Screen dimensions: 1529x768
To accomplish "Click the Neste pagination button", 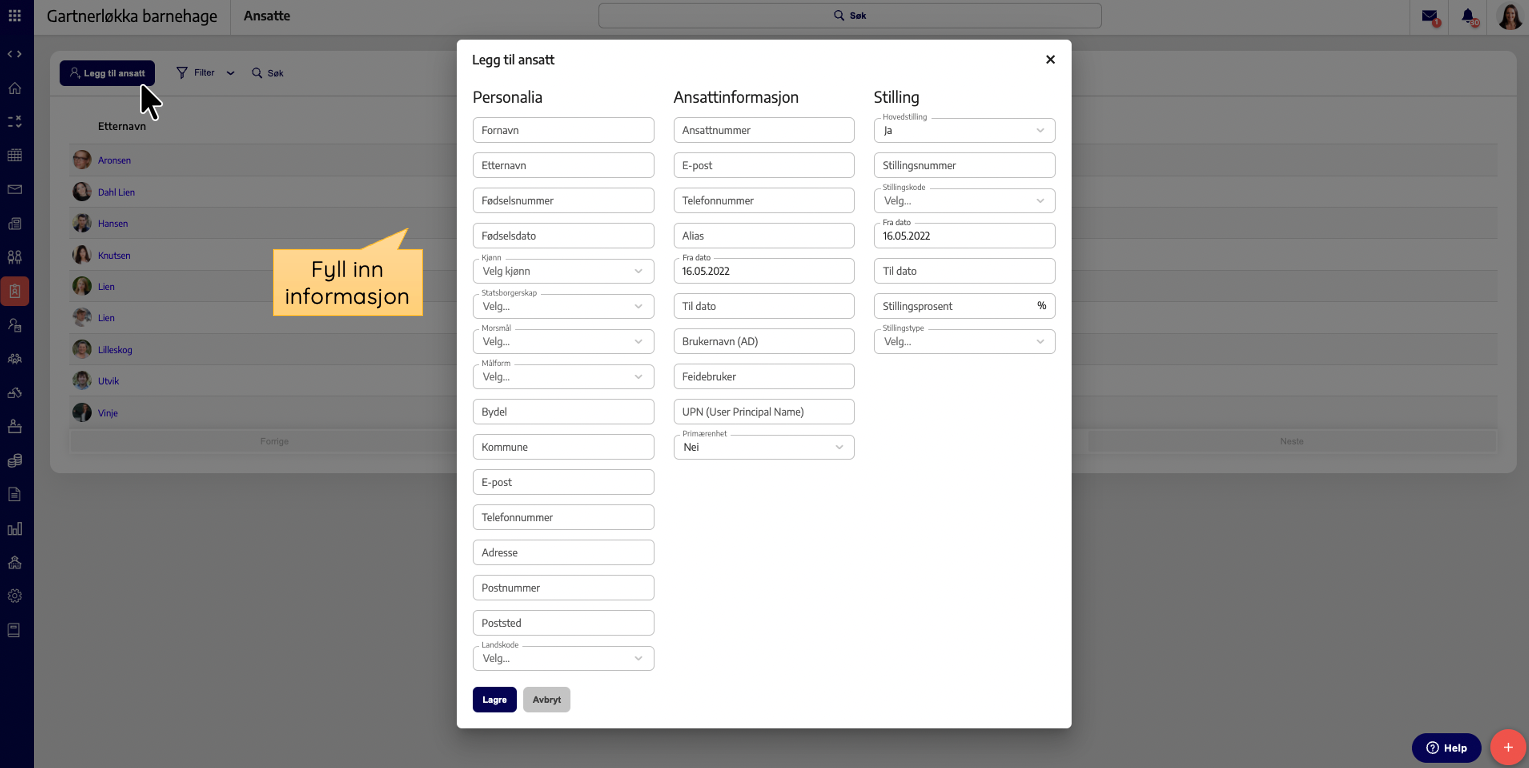I will click(1291, 441).
